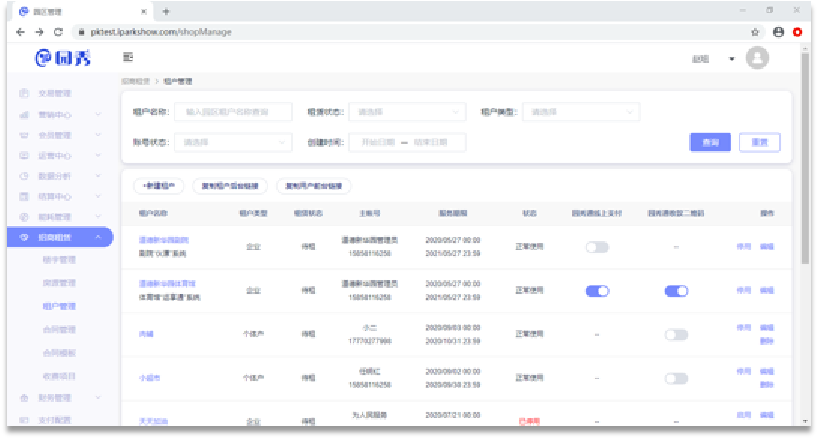Open the 租赁状态 dropdown filter

click(410, 112)
